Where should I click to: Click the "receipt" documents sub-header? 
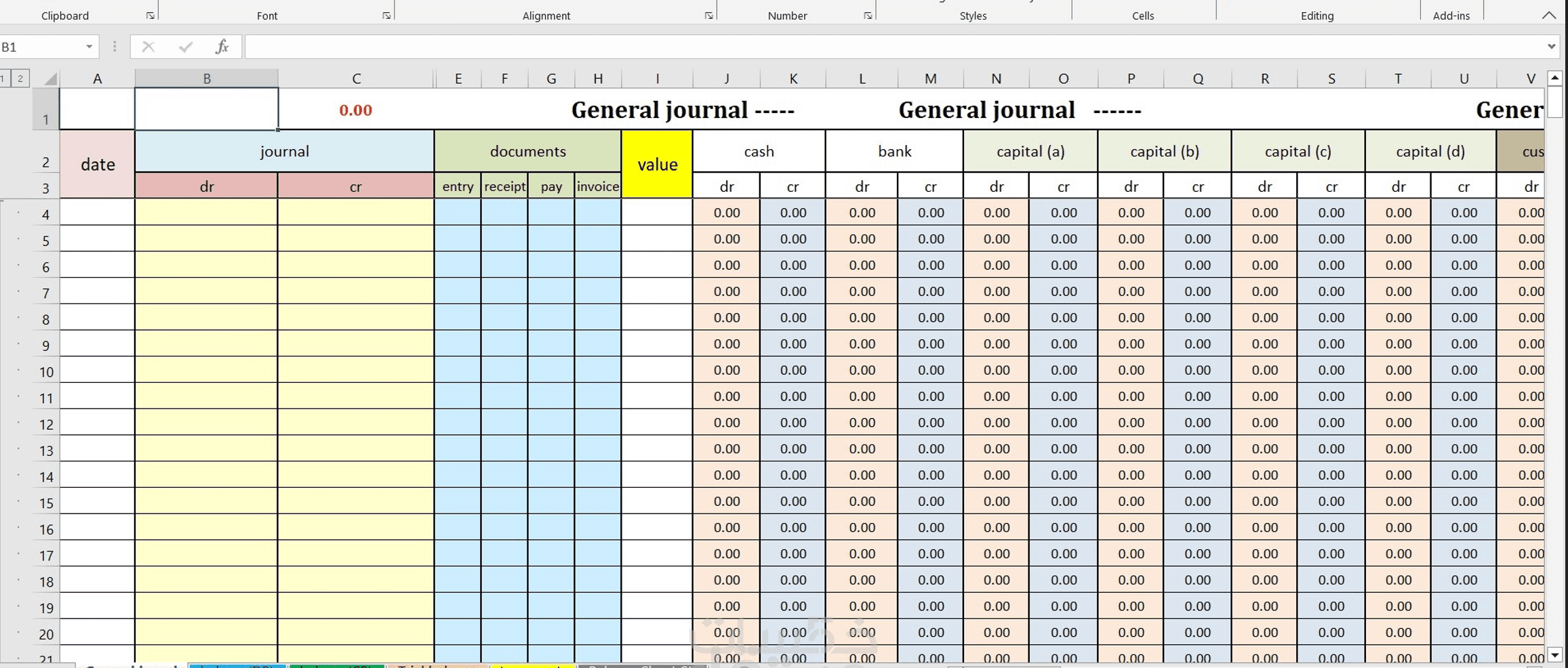tap(505, 186)
